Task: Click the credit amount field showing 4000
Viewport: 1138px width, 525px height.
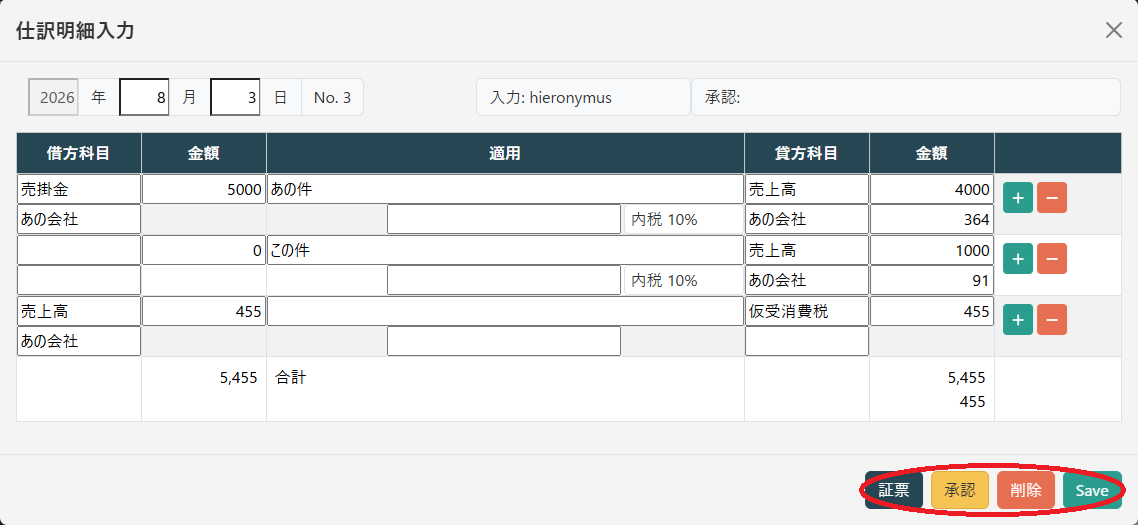Action: pos(931,189)
